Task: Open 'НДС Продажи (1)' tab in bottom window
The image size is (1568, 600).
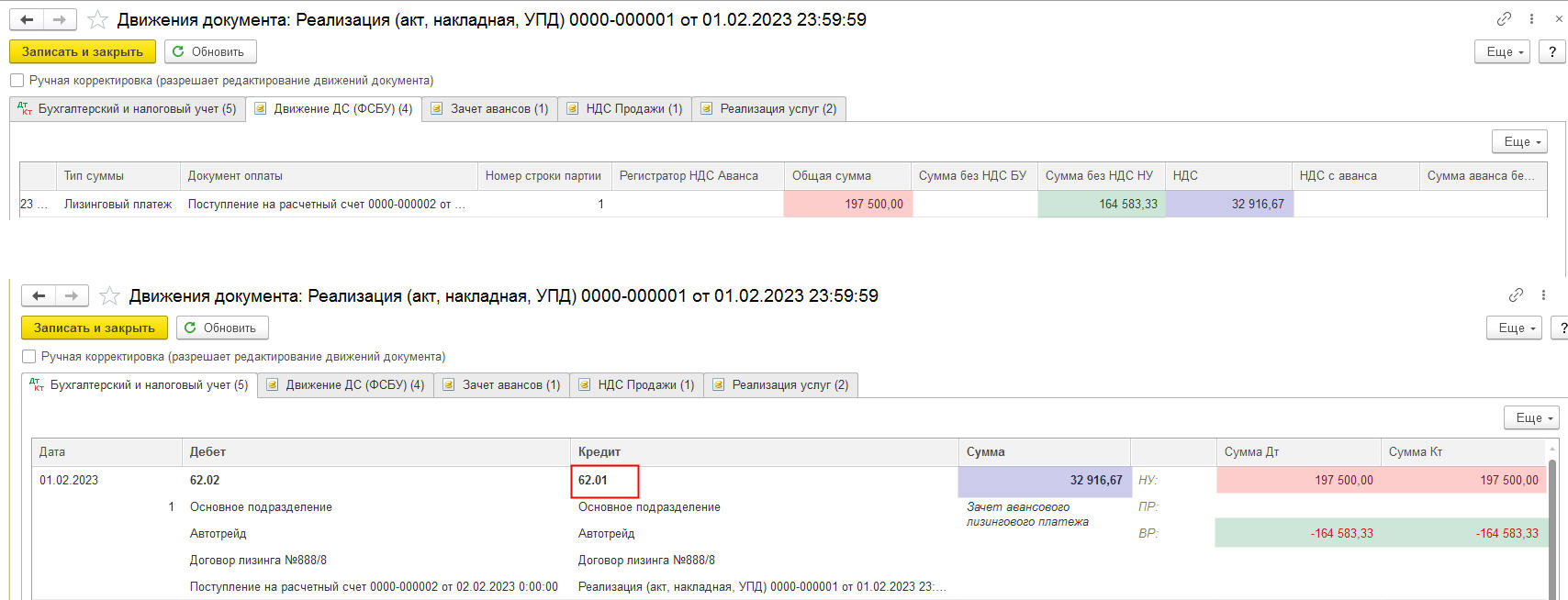Action: point(636,384)
